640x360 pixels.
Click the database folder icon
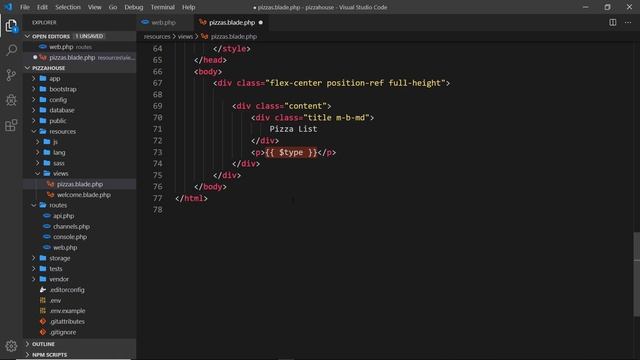[x=43, y=110]
